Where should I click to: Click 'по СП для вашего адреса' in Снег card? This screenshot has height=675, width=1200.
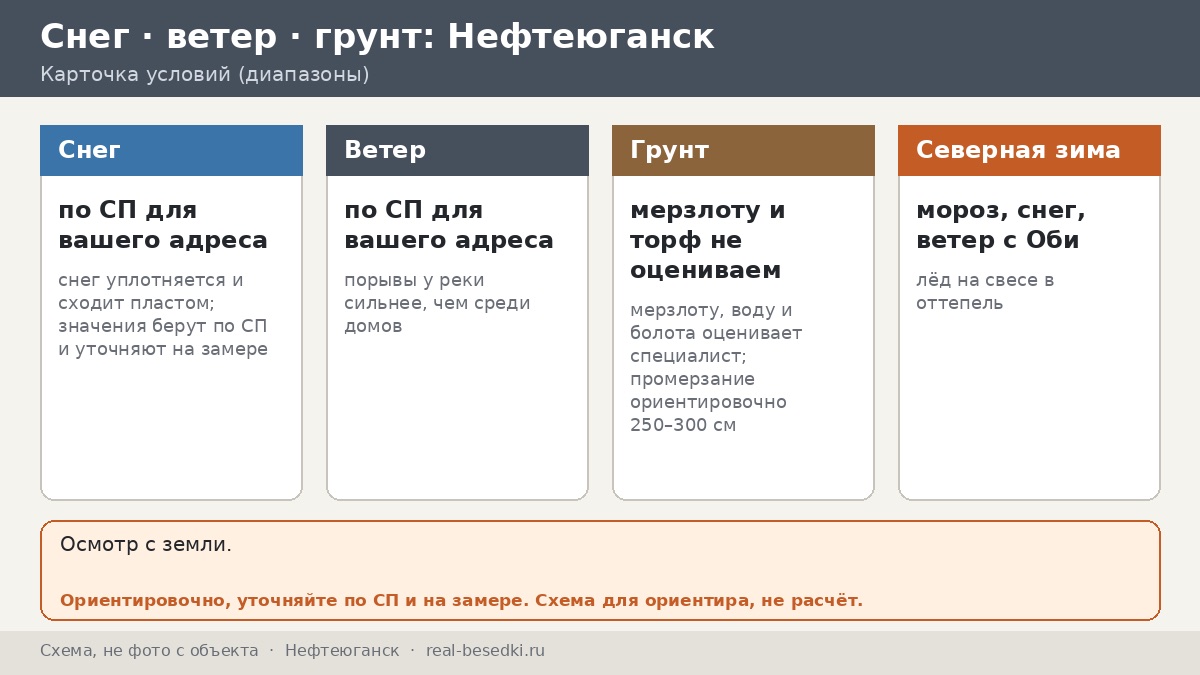163,225
